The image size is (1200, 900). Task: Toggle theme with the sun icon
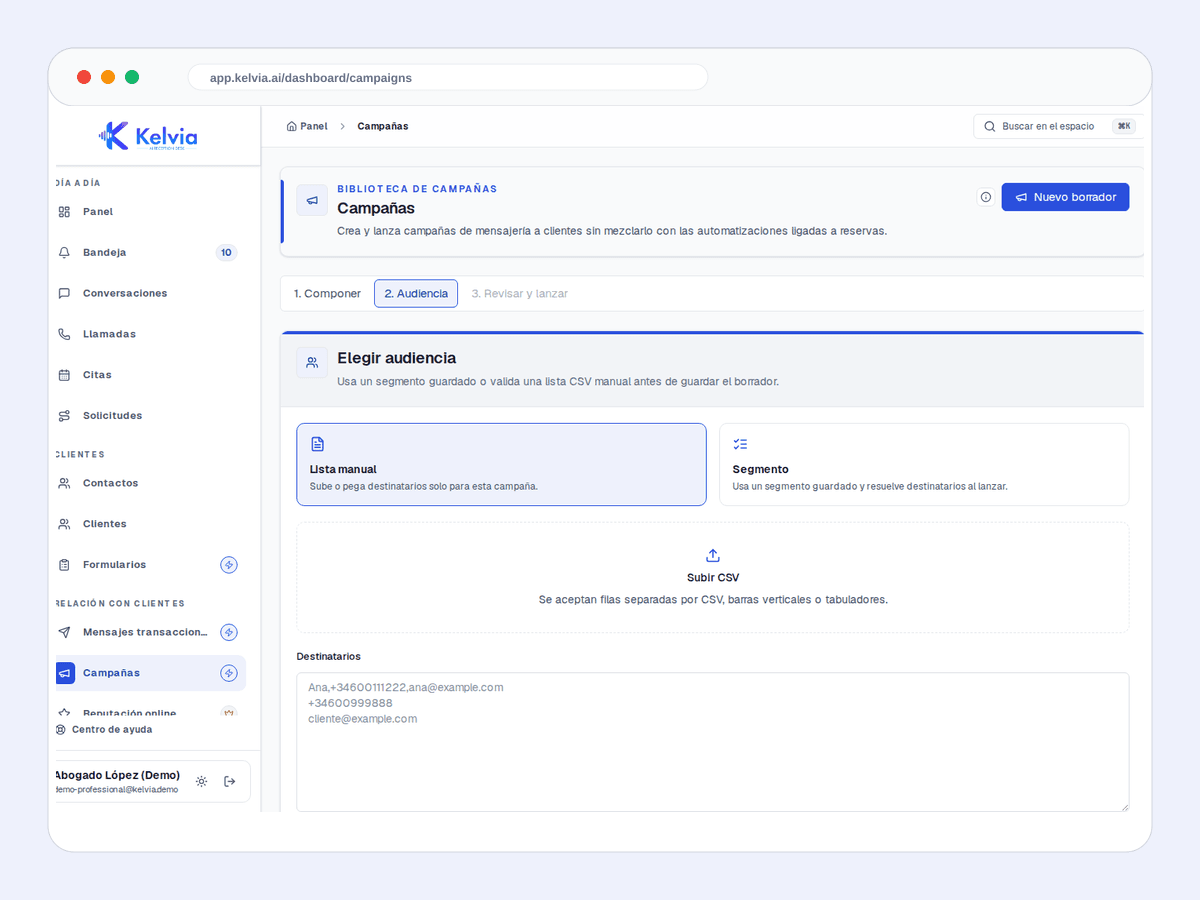point(202,782)
